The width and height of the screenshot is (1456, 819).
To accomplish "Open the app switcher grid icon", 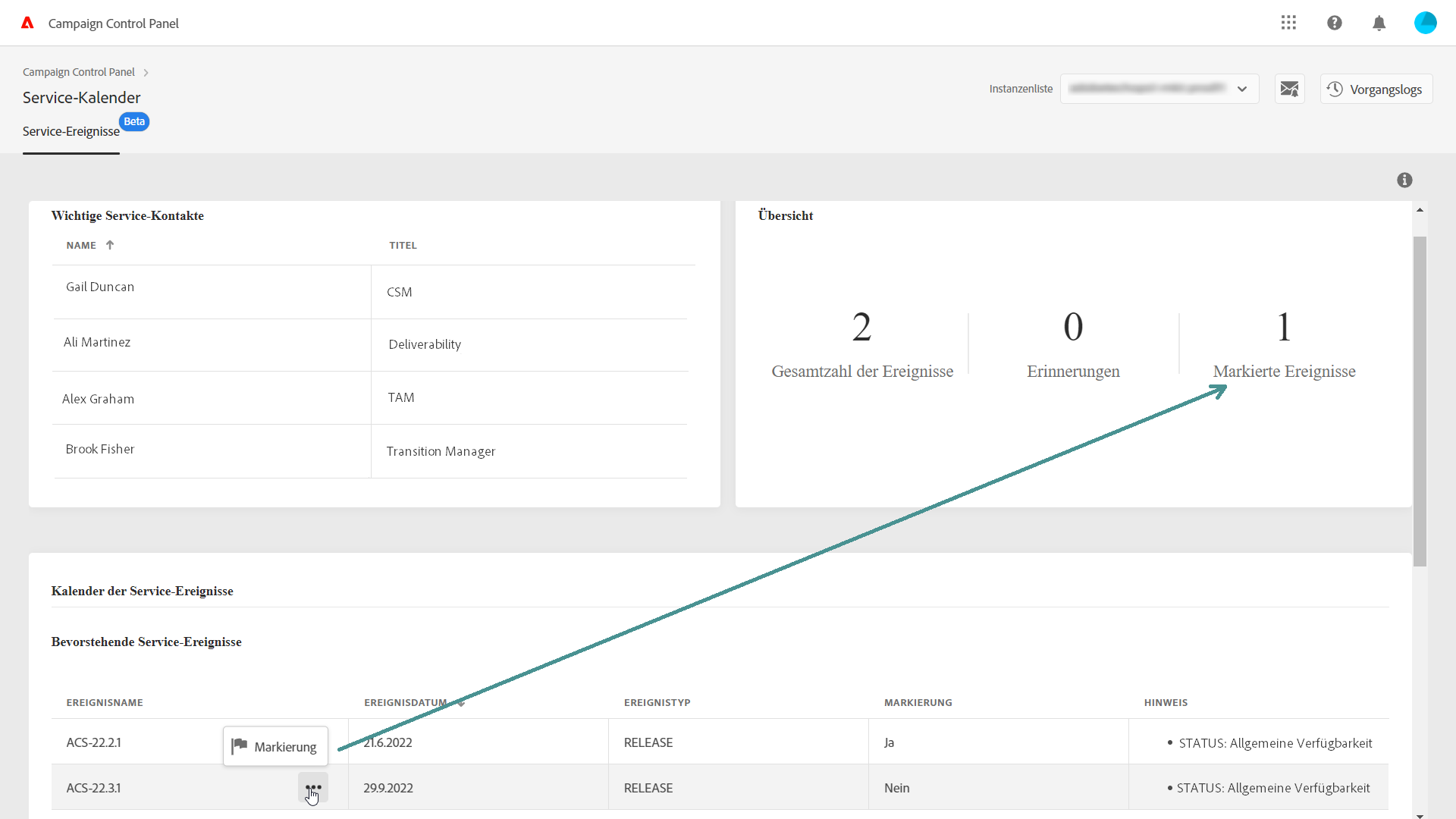I will [1288, 23].
